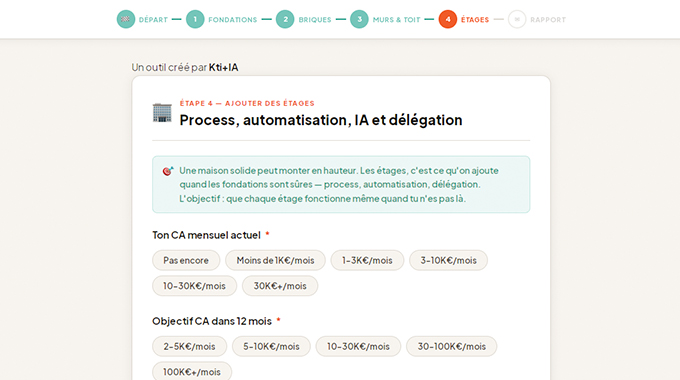Click the active step 4 Étages circle

[x=448, y=19]
